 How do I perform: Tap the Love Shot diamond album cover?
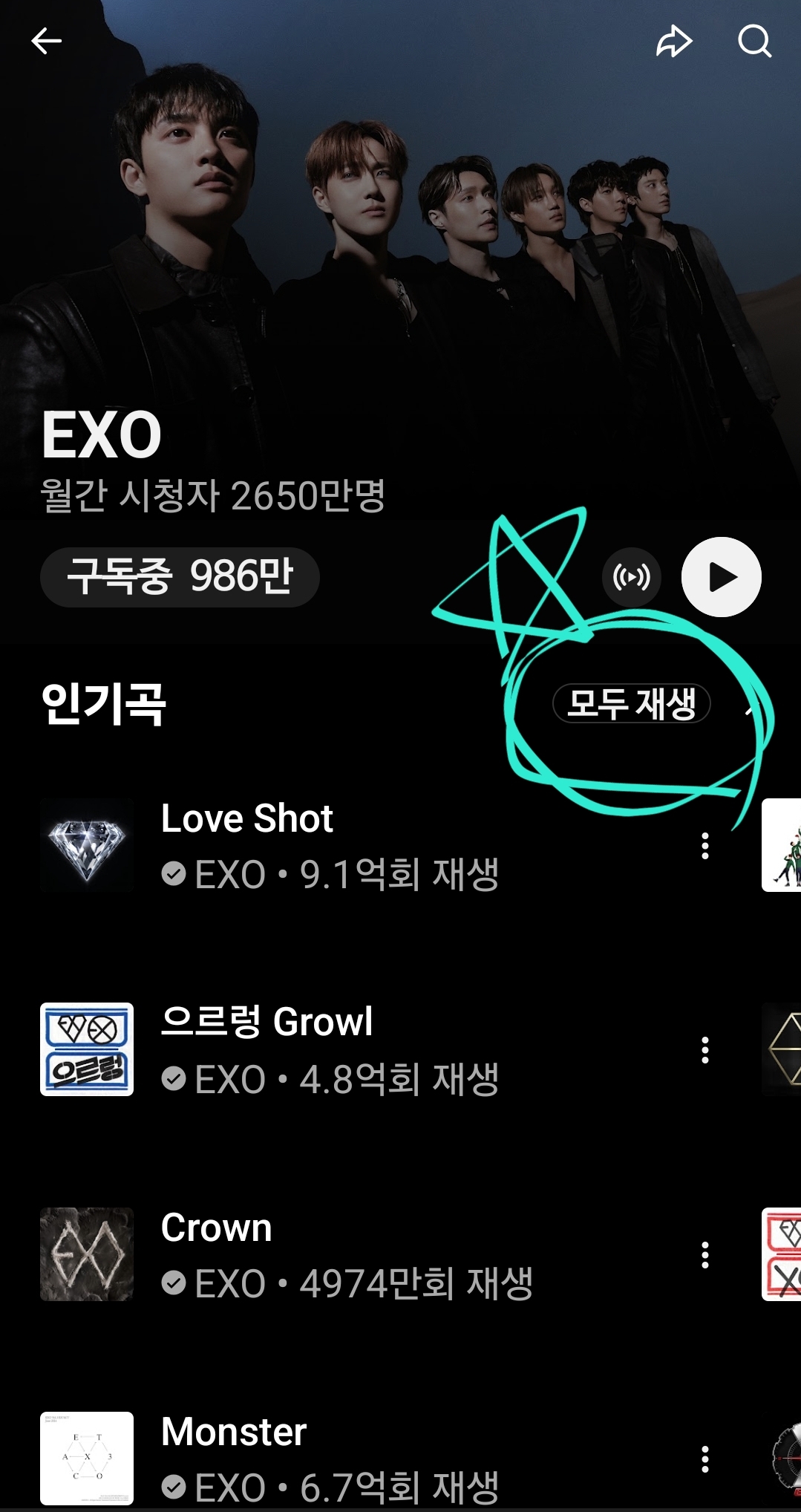(x=87, y=845)
